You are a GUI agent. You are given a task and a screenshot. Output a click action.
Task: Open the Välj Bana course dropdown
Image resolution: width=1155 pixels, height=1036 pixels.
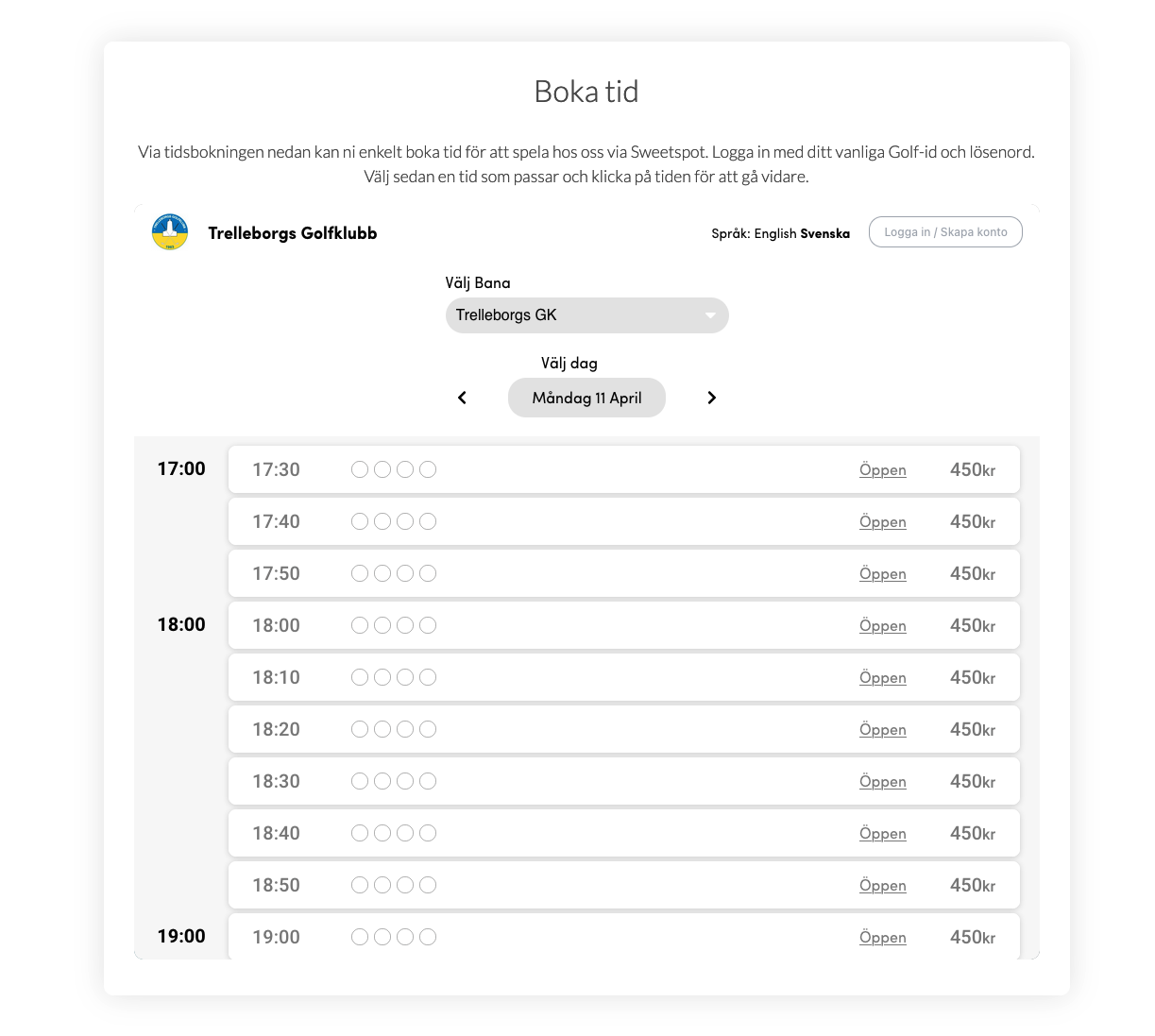pyautogui.click(x=586, y=315)
